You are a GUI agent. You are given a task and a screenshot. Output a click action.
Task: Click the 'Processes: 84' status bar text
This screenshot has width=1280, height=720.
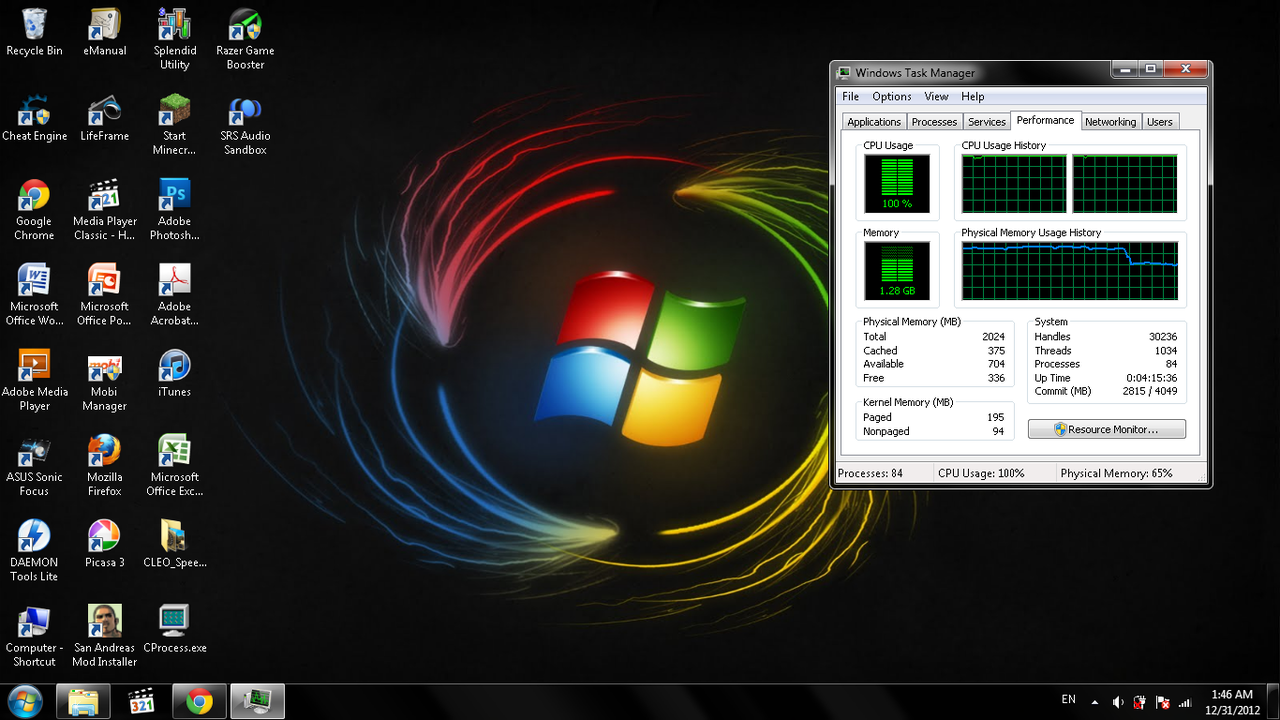coord(870,473)
